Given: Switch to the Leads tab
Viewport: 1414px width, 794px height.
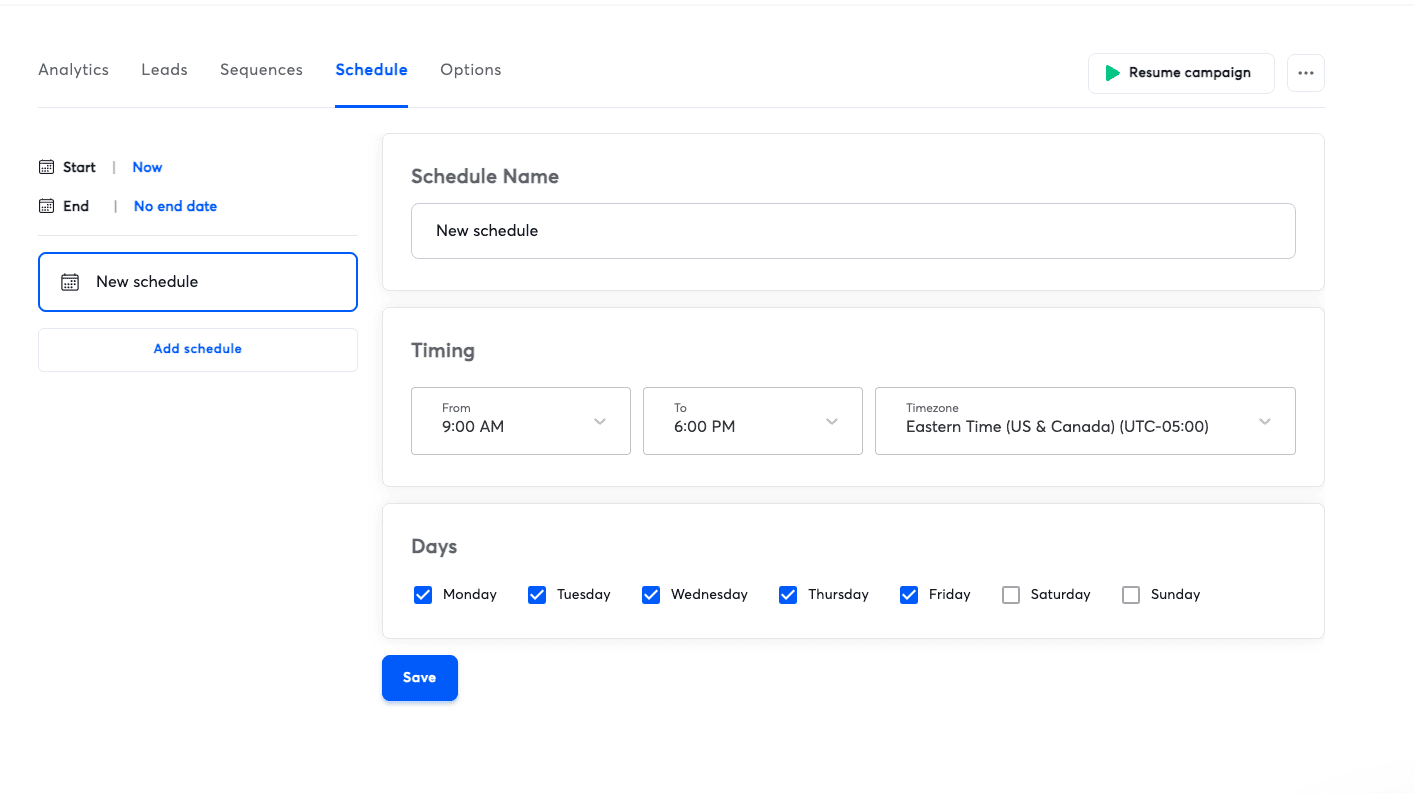Looking at the screenshot, I should tap(165, 70).
